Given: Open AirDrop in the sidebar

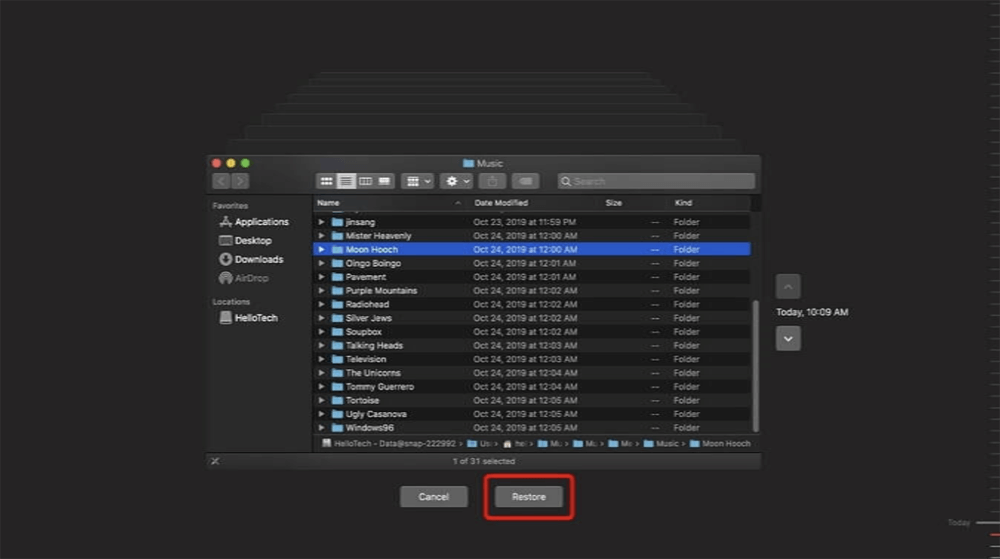Looking at the screenshot, I should click(244, 278).
